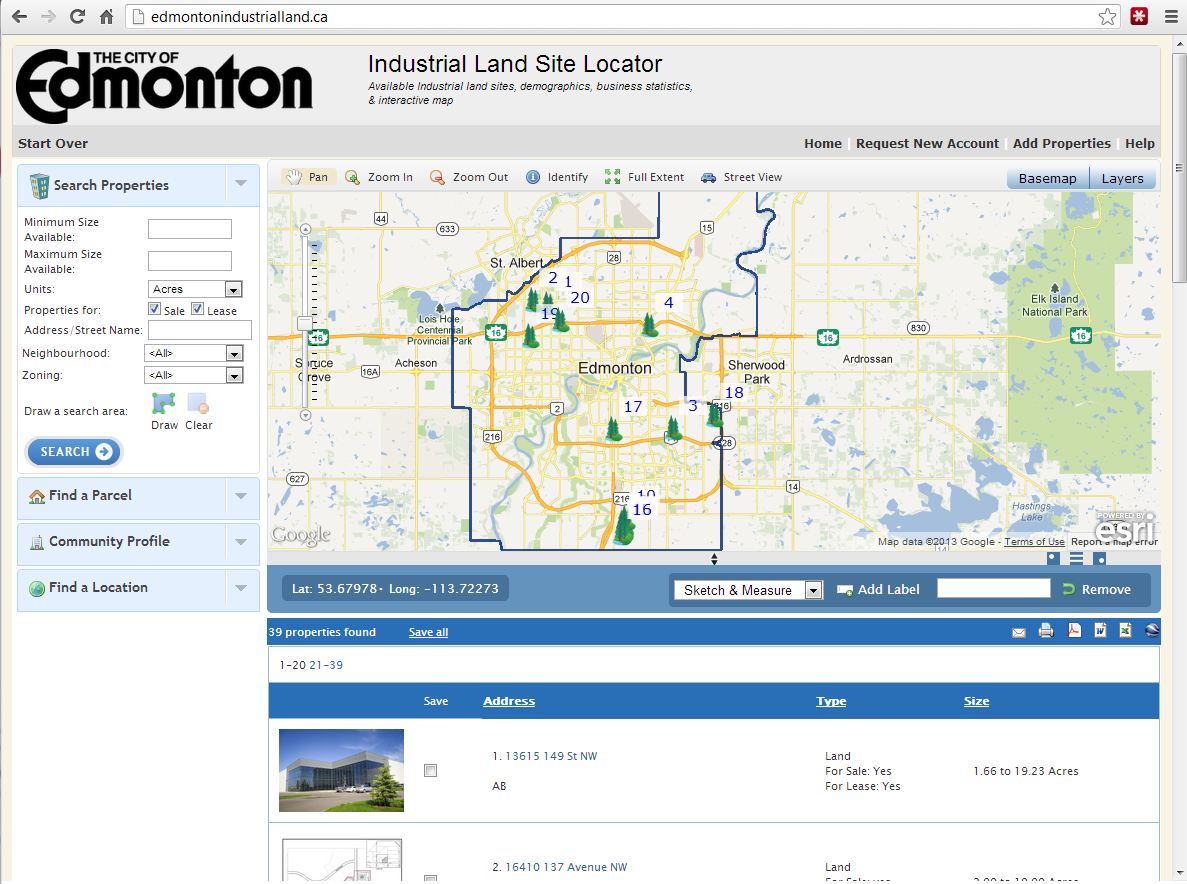Image resolution: width=1187 pixels, height=884 pixels.
Task: Toggle the Sale properties checkbox
Action: click(154, 309)
